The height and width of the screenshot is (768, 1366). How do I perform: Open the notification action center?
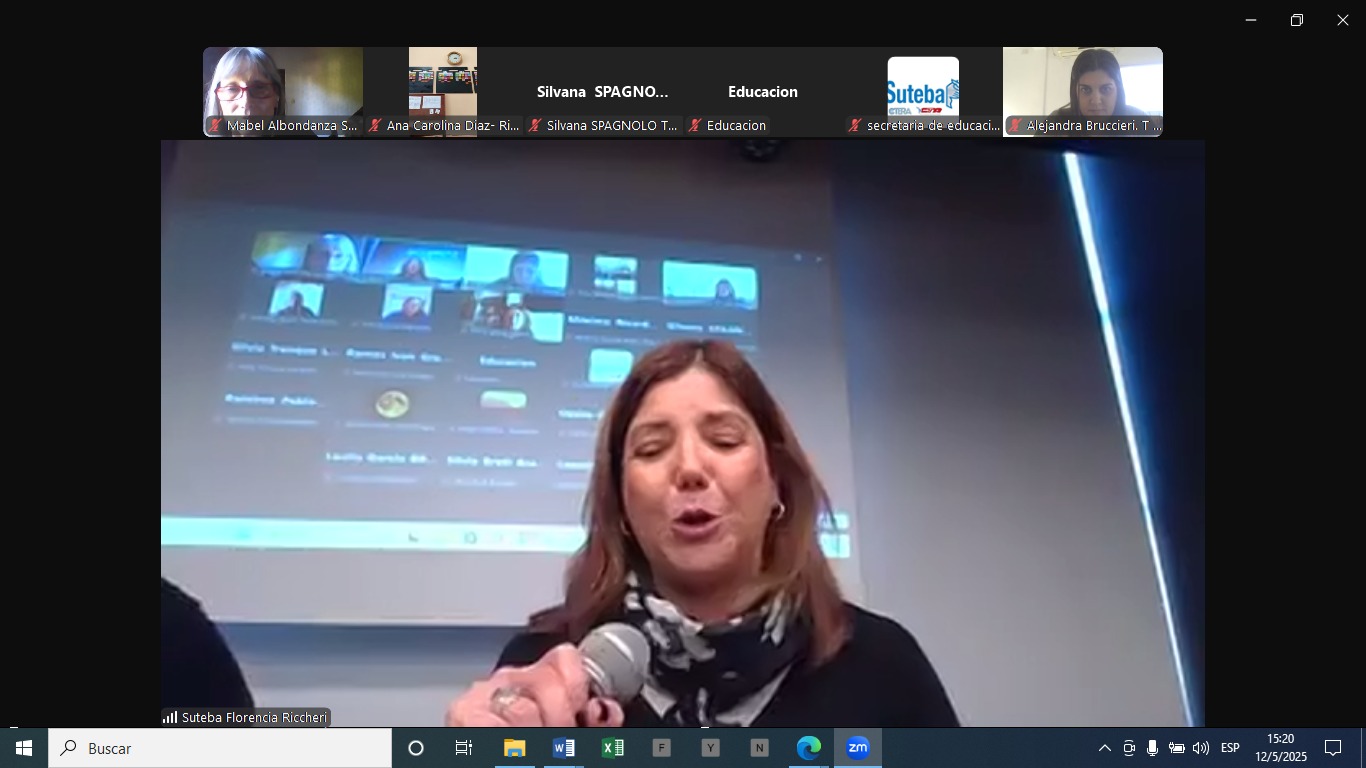tap(1332, 748)
